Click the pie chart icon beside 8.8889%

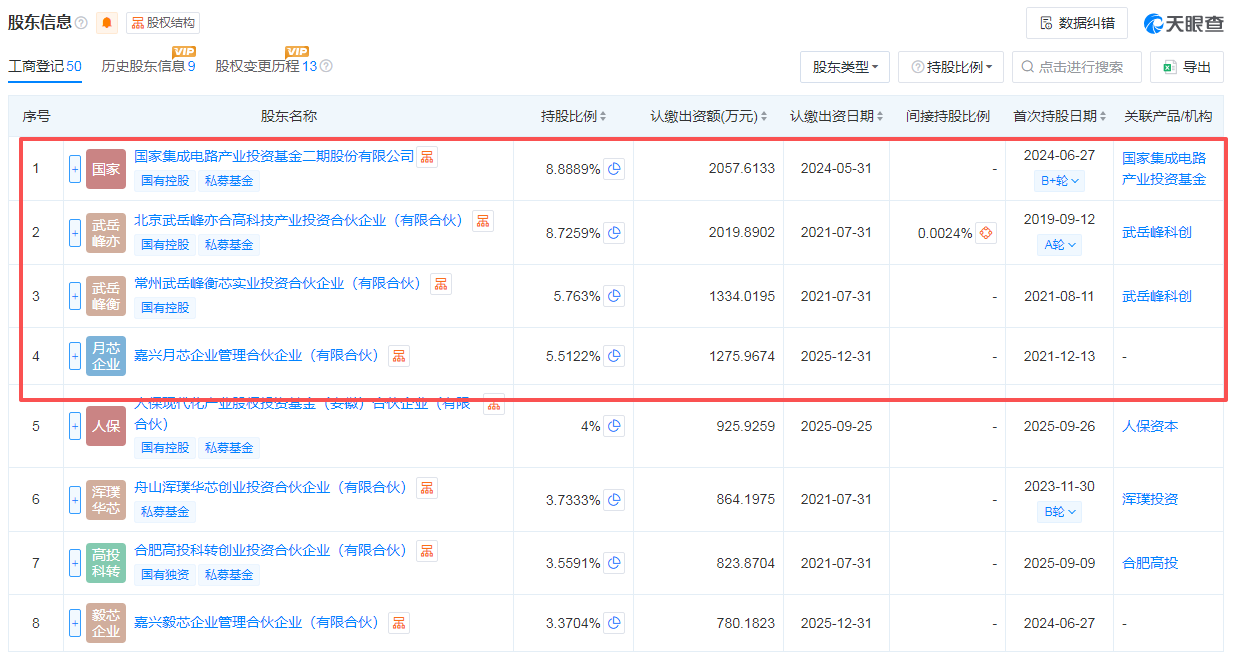point(615,169)
